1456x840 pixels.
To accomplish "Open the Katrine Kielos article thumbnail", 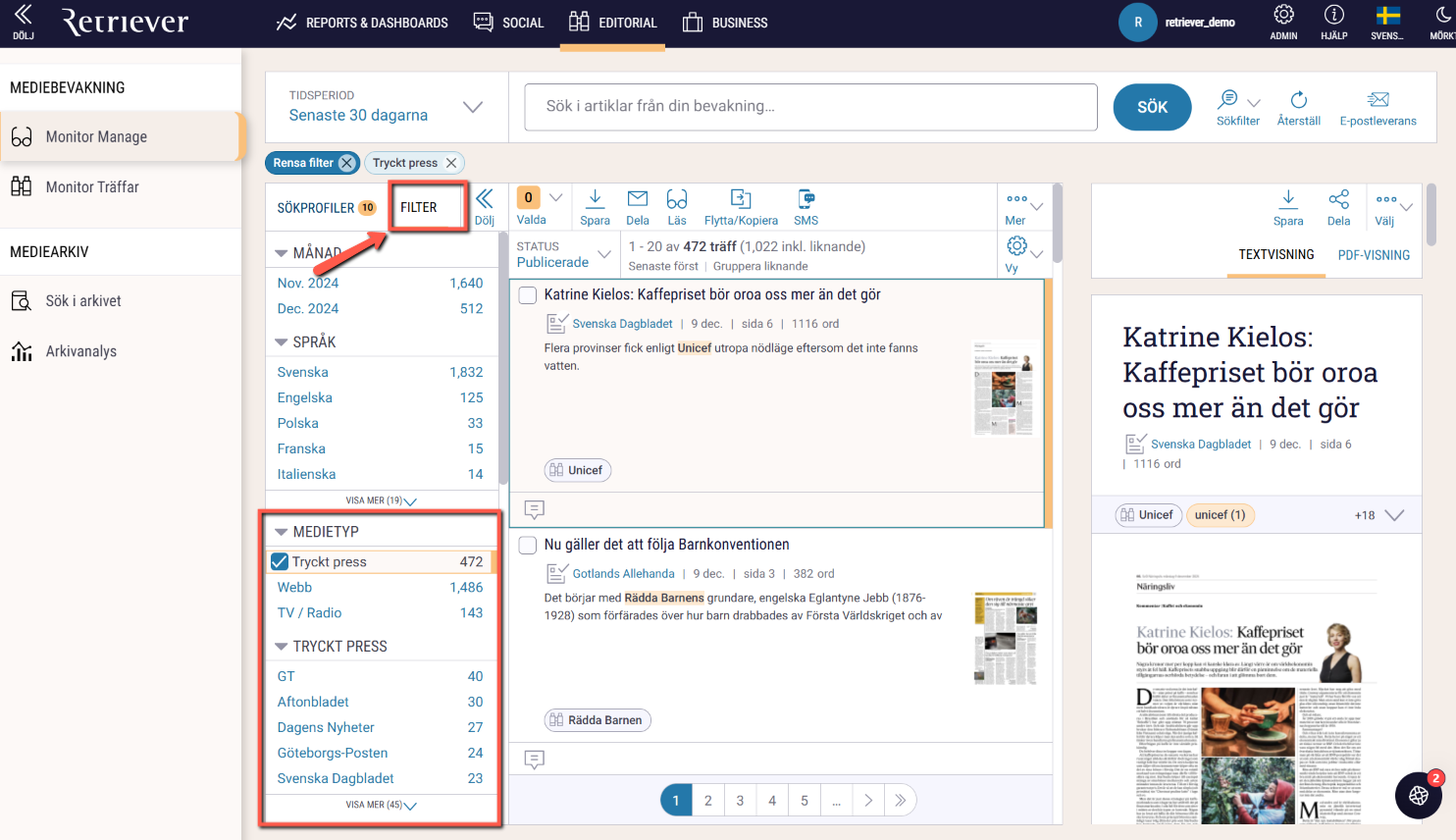I will [1004, 388].
